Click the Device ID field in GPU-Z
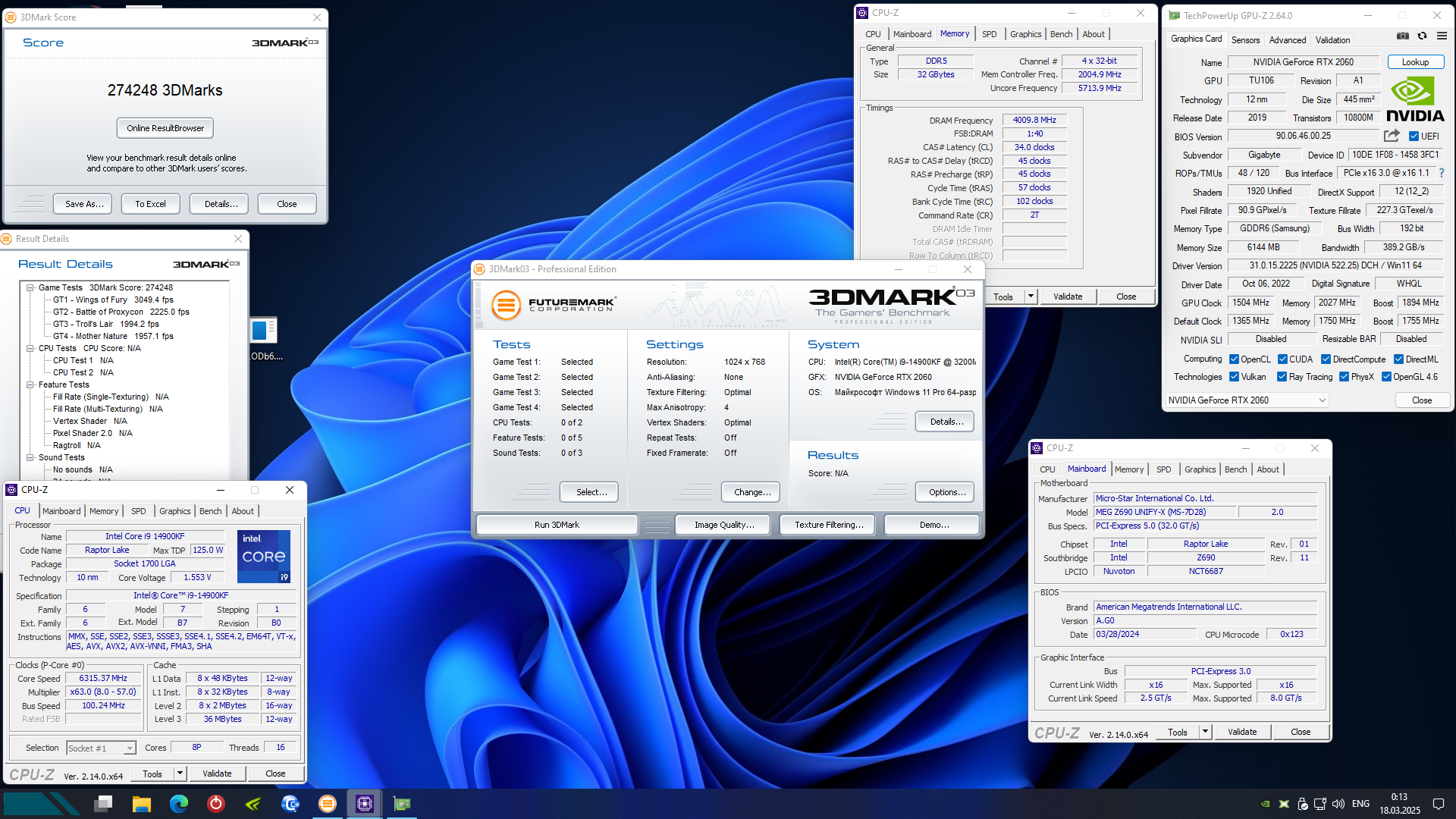Image resolution: width=1456 pixels, height=819 pixels. tap(1395, 155)
